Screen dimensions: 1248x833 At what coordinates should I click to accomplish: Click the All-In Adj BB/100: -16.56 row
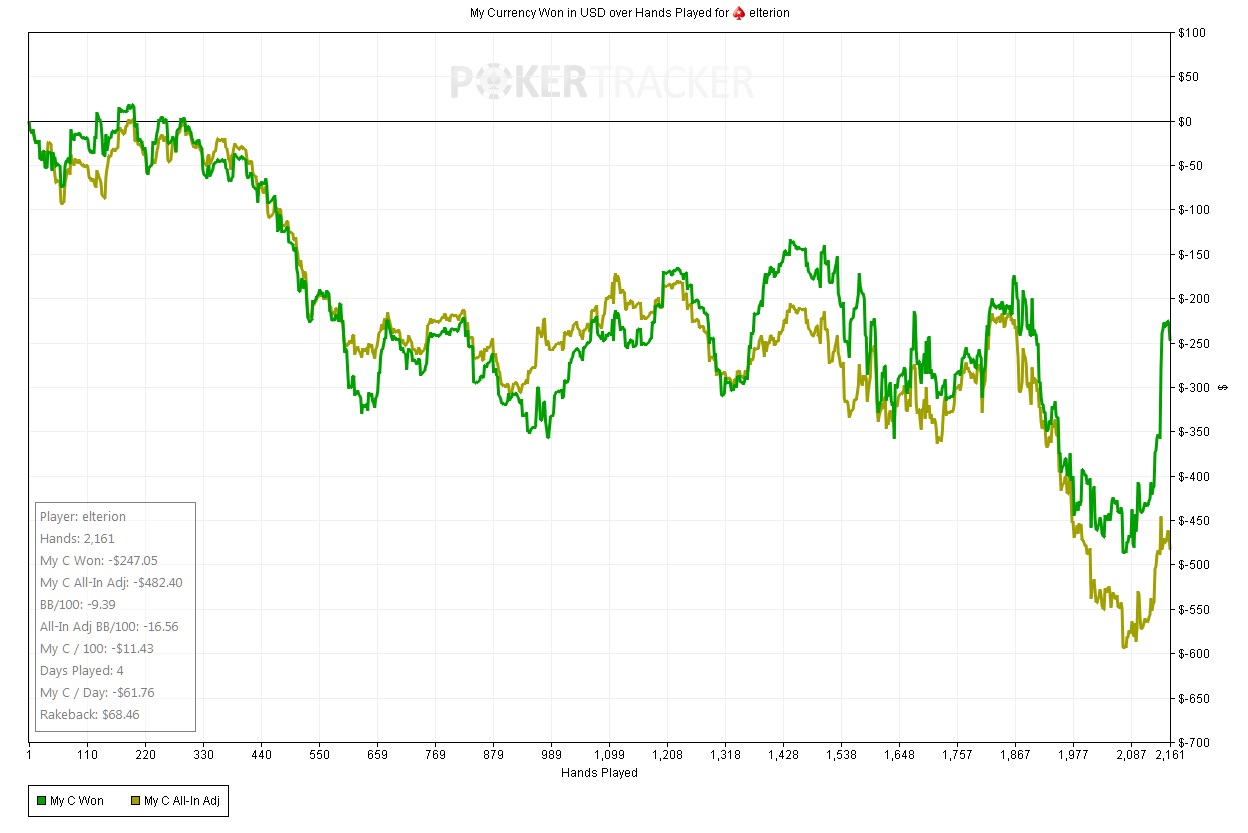coord(109,627)
